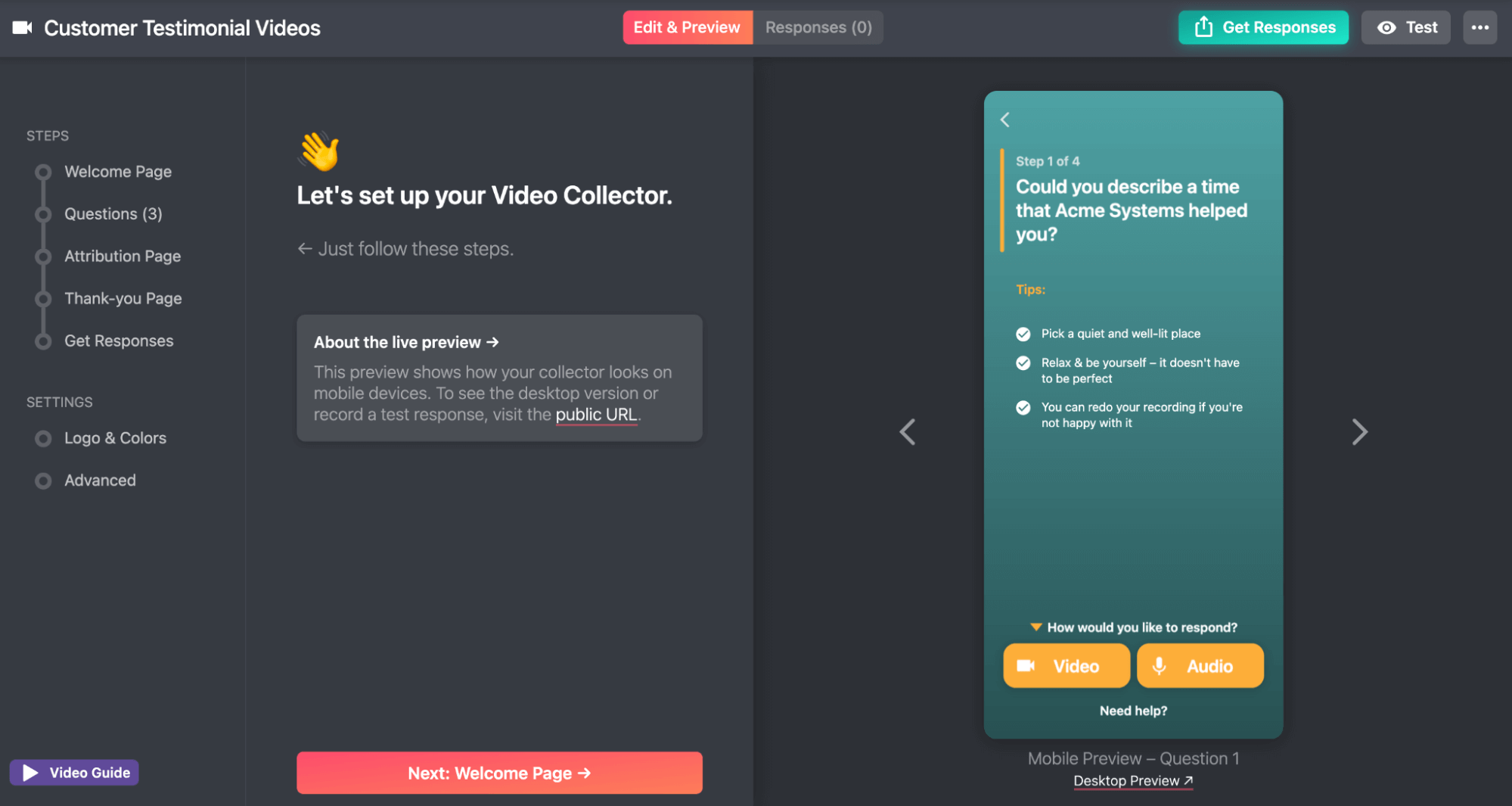Open the public URL link
Viewport: 1512px width, 806px height.
click(596, 414)
